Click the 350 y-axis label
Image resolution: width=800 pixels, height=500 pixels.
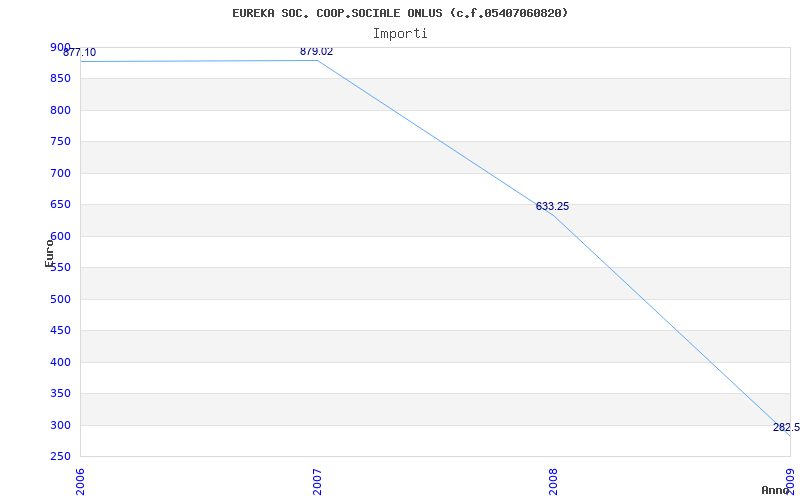coord(60,393)
